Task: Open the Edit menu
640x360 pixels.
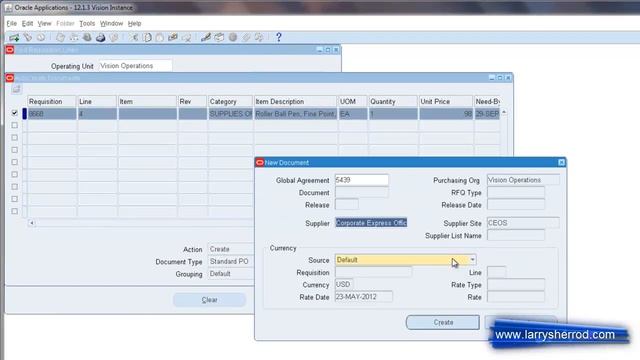Action: point(27,24)
